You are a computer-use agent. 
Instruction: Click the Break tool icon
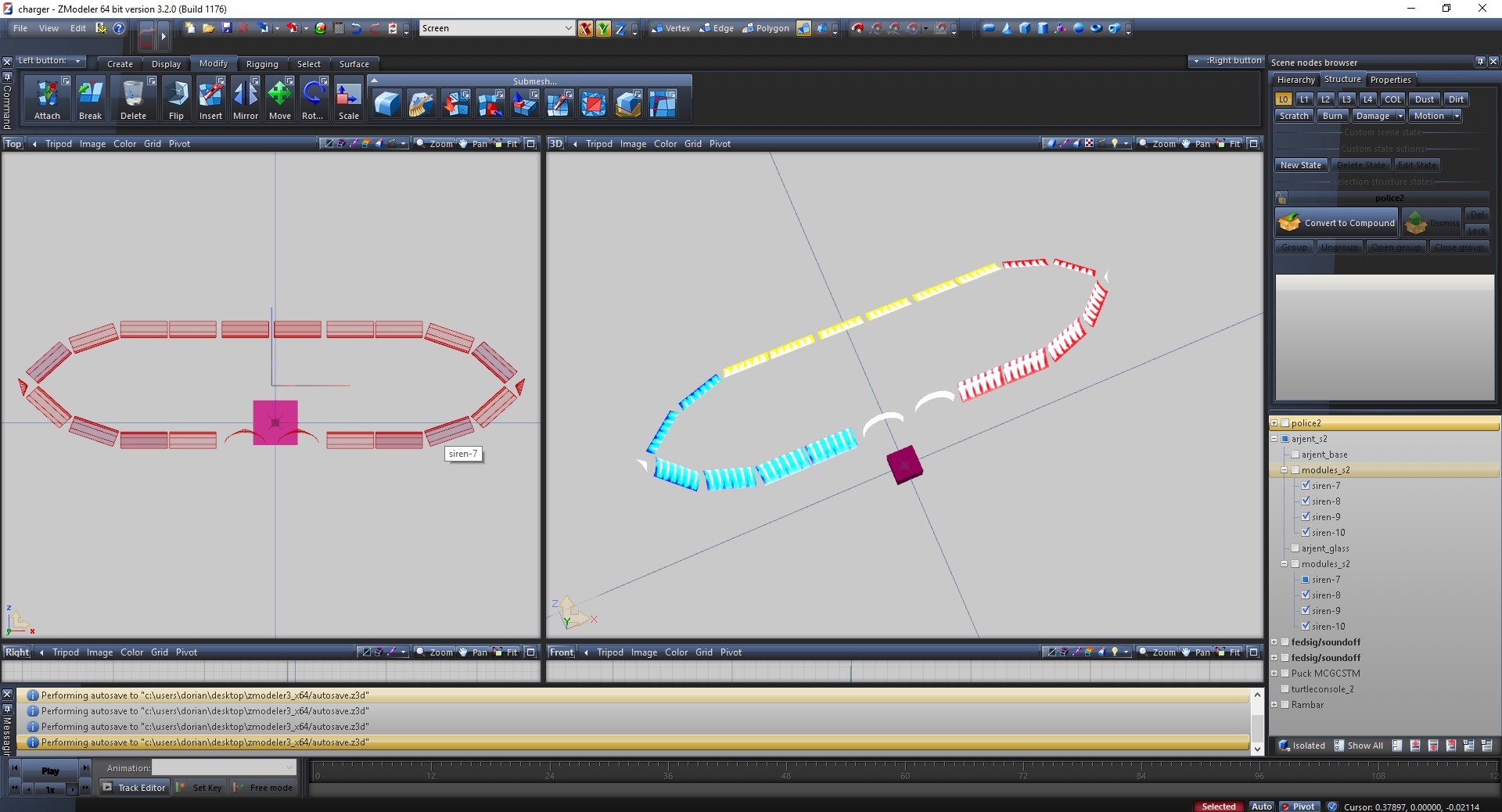pos(90,95)
